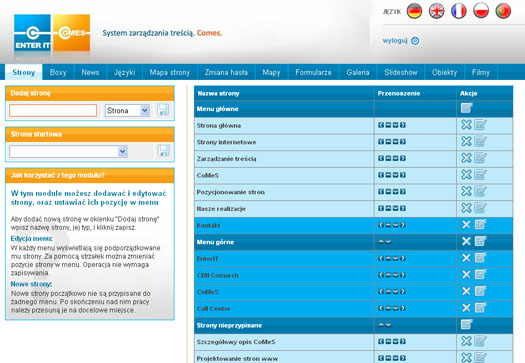The image size is (525, 363).
Task: Open the Strona page type dropdown
Action: click(127, 111)
